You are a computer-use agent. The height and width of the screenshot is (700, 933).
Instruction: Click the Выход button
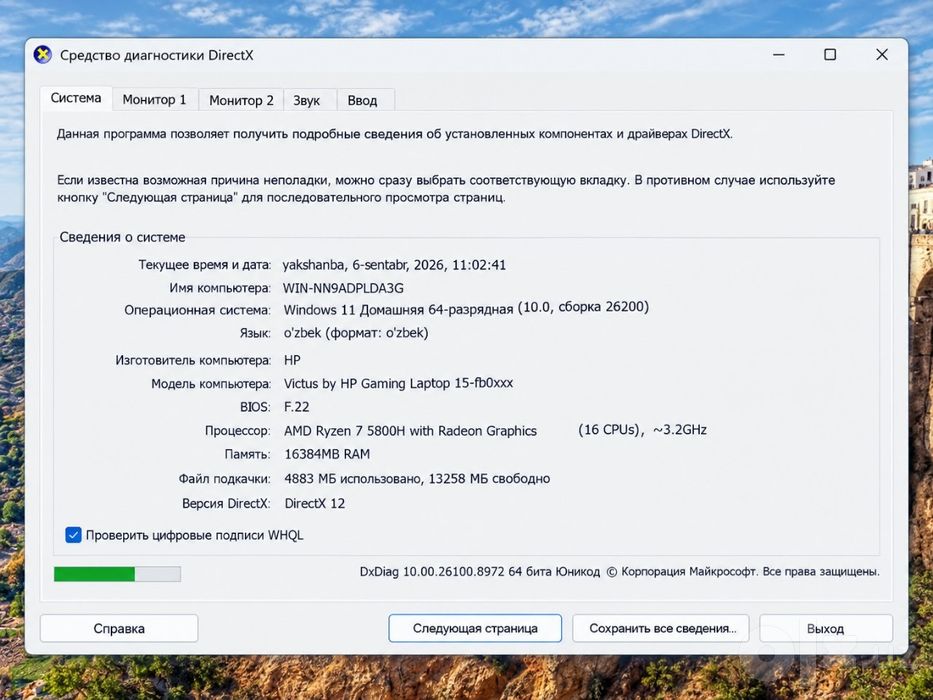pos(825,629)
